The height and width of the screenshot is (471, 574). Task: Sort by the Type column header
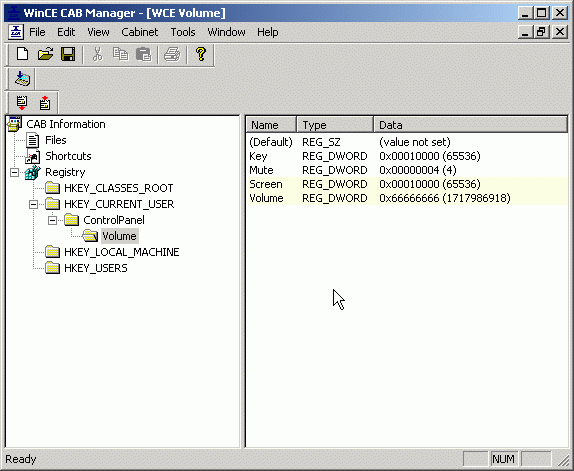335,125
